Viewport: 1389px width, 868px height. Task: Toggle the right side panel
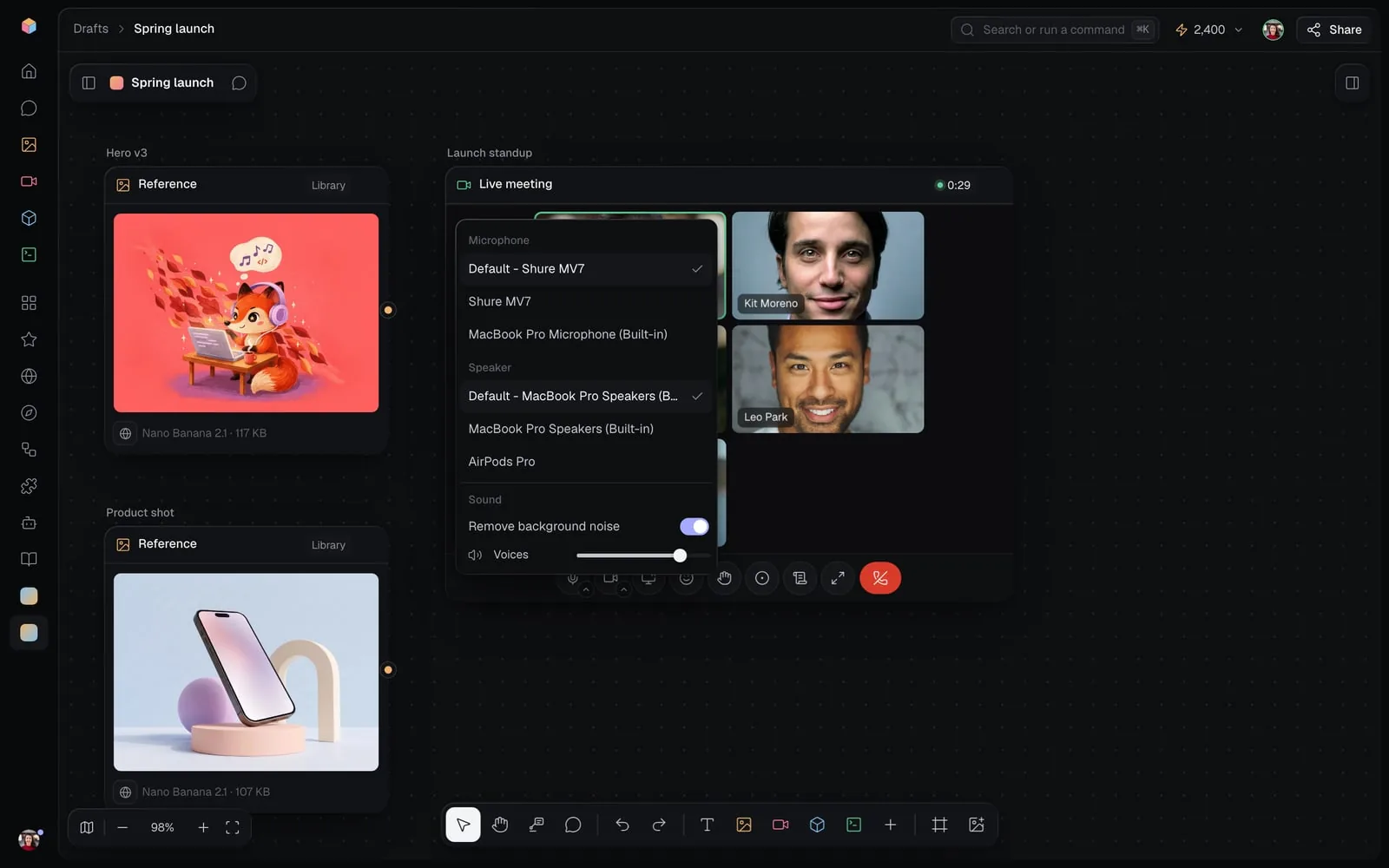click(1352, 82)
